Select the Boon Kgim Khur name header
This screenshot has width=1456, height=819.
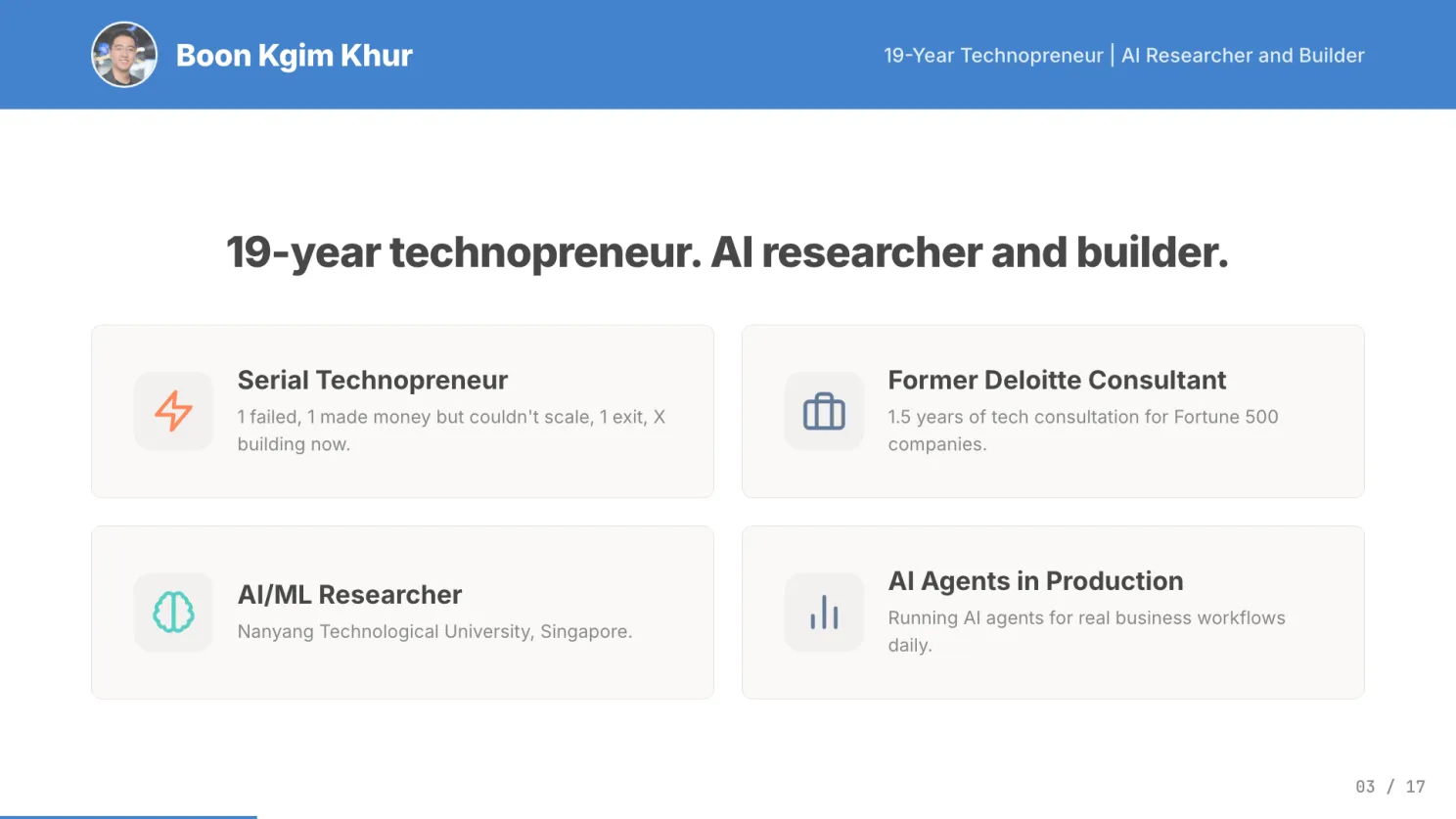point(294,56)
